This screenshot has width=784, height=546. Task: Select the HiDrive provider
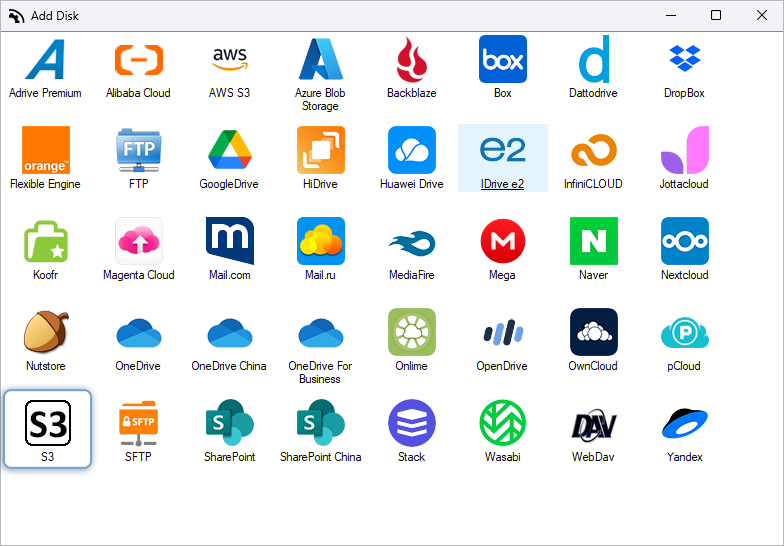[320, 150]
